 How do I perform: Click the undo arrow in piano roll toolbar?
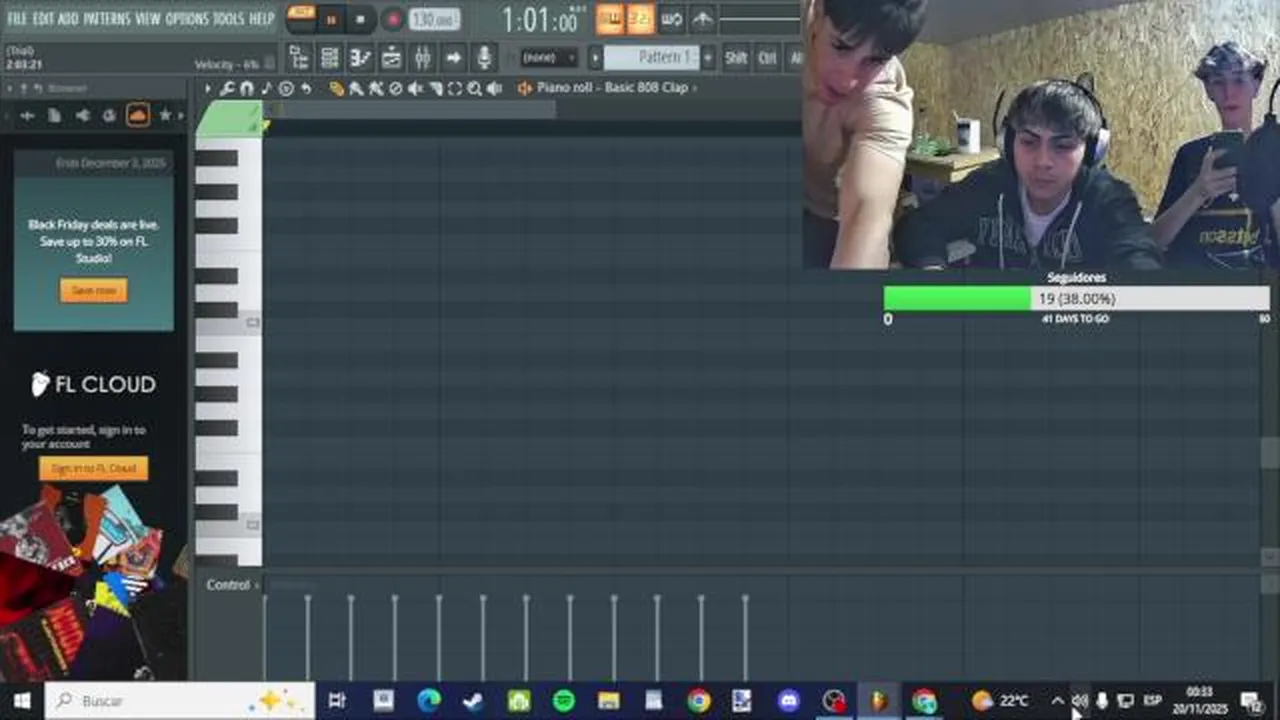tap(306, 88)
